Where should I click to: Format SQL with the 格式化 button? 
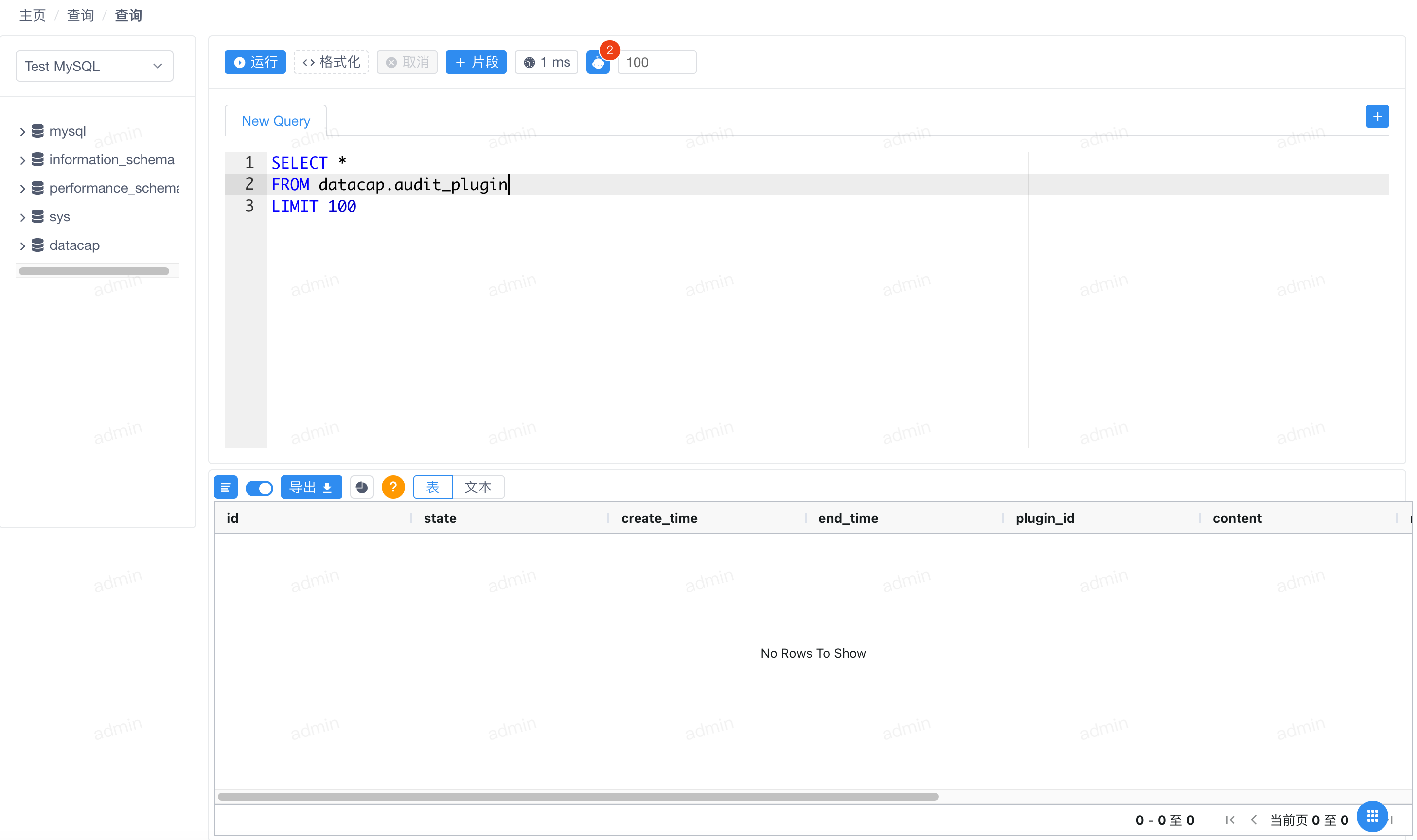pos(331,62)
